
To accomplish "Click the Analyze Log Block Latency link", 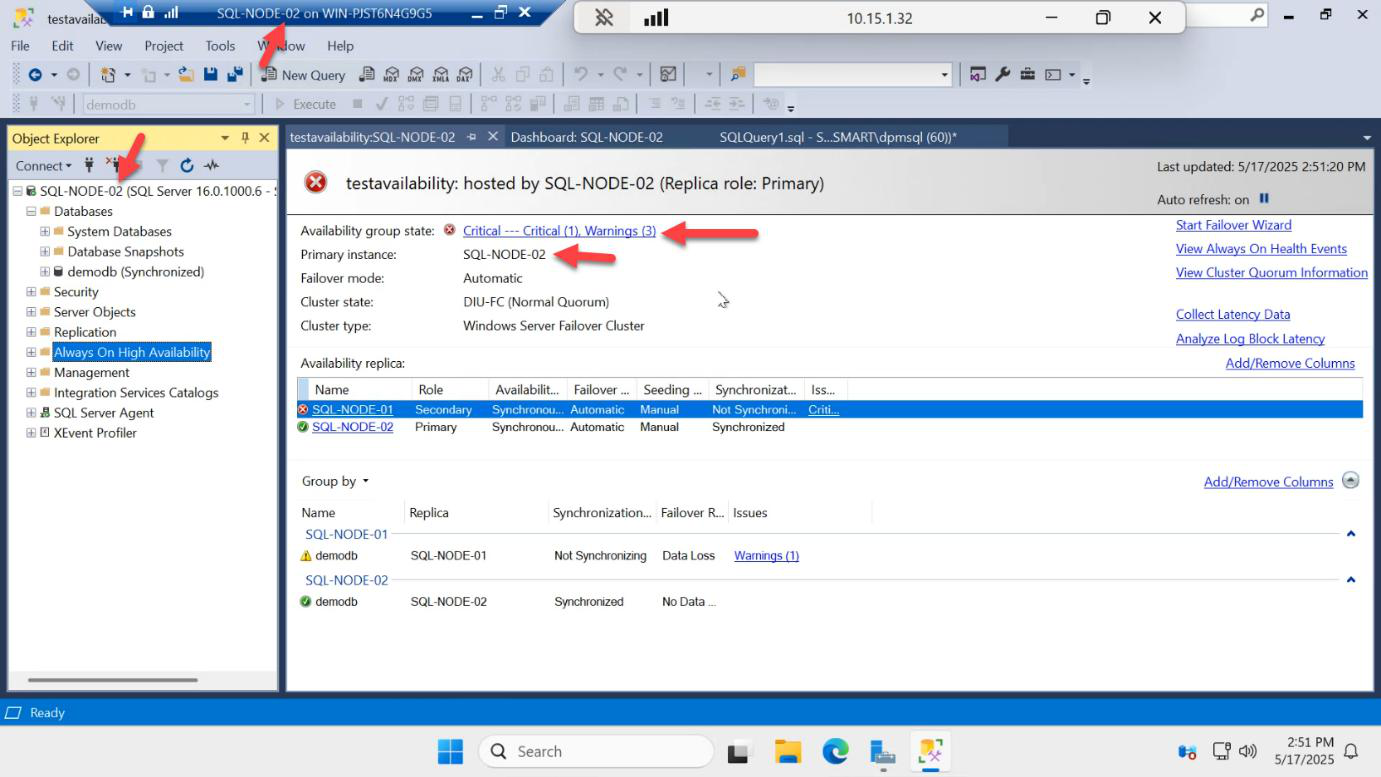I will click(1250, 339).
